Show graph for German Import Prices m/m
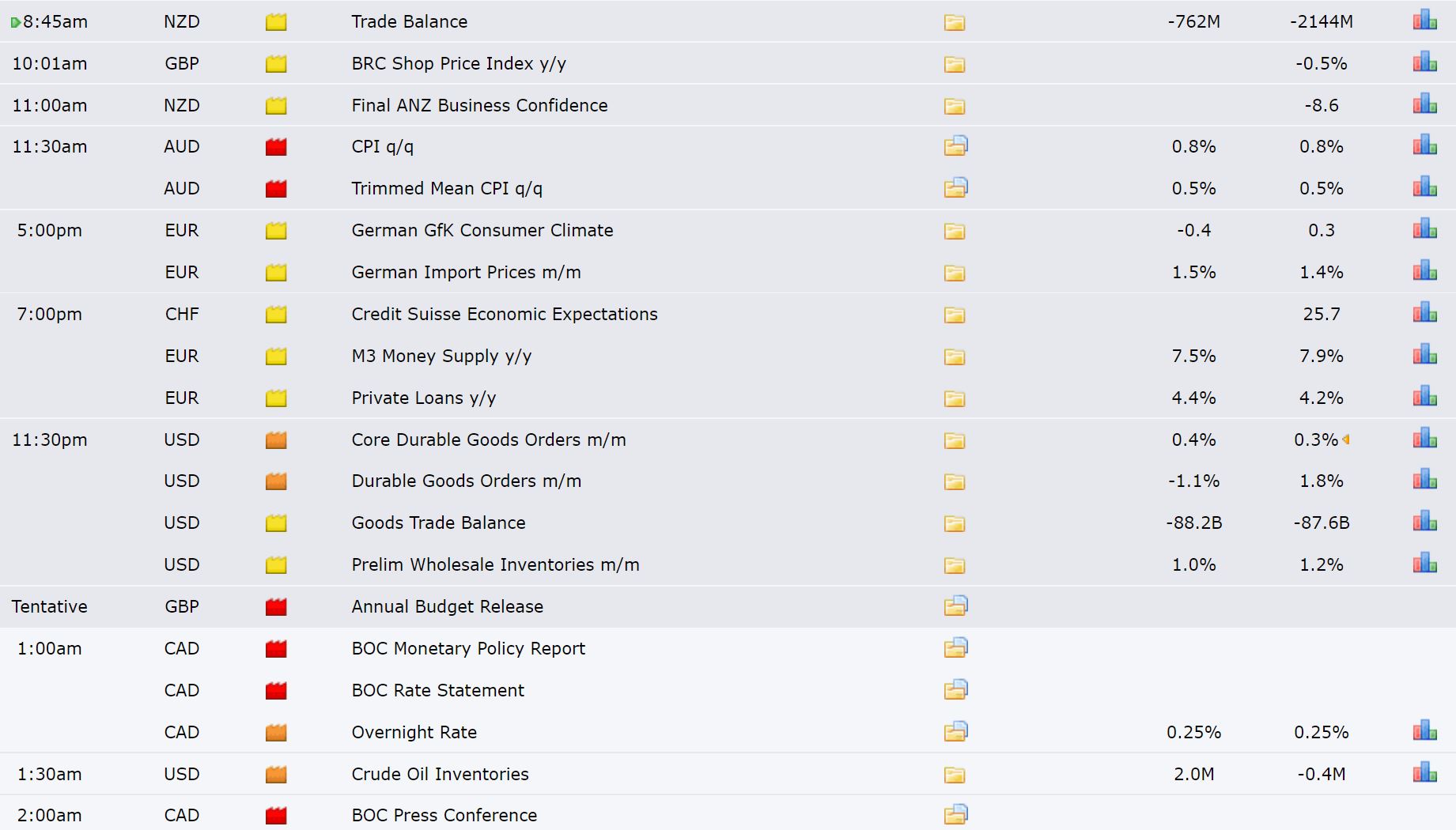The width and height of the screenshot is (1456, 830). pos(1424,271)
